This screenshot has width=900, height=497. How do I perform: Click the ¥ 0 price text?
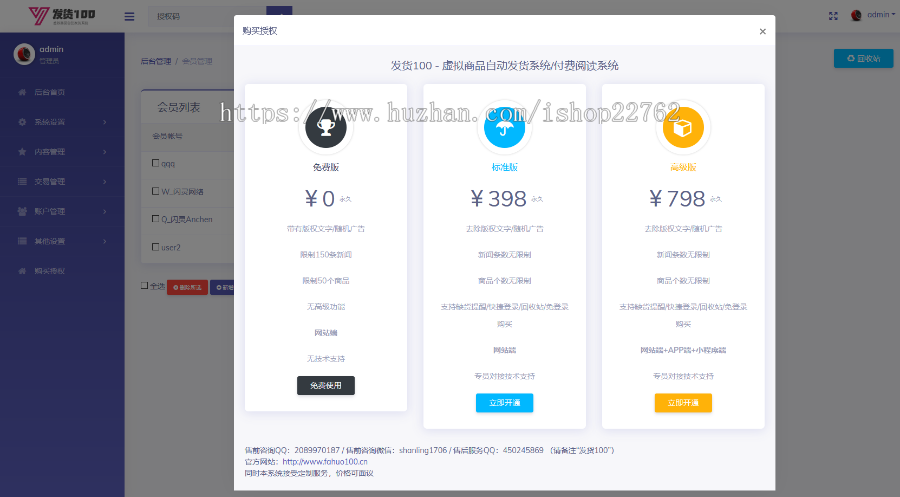[320, 199]
